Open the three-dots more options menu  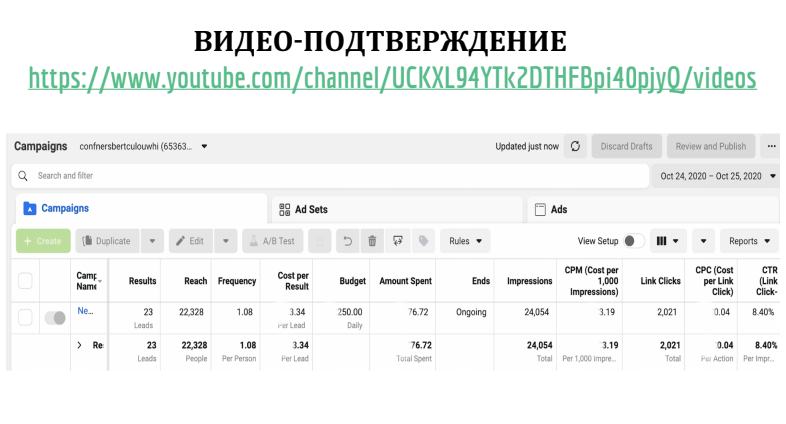771,146
